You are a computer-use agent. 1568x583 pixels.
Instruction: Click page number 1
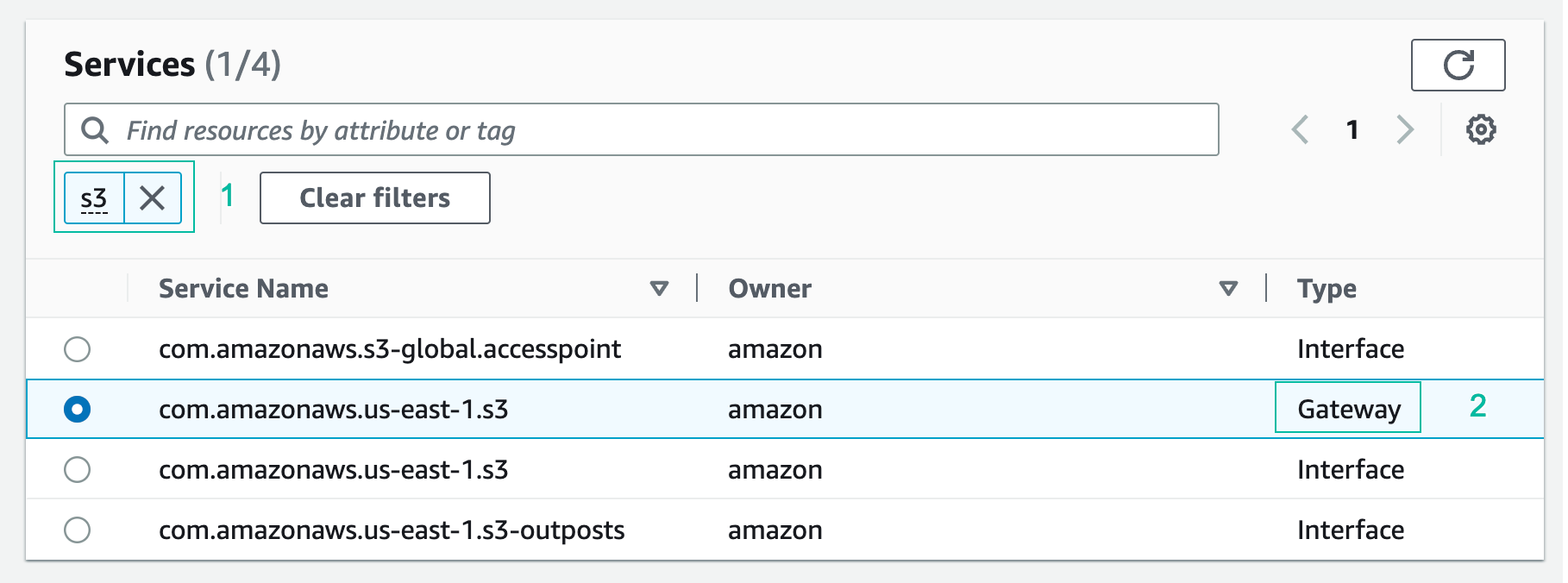(1352, 130)
